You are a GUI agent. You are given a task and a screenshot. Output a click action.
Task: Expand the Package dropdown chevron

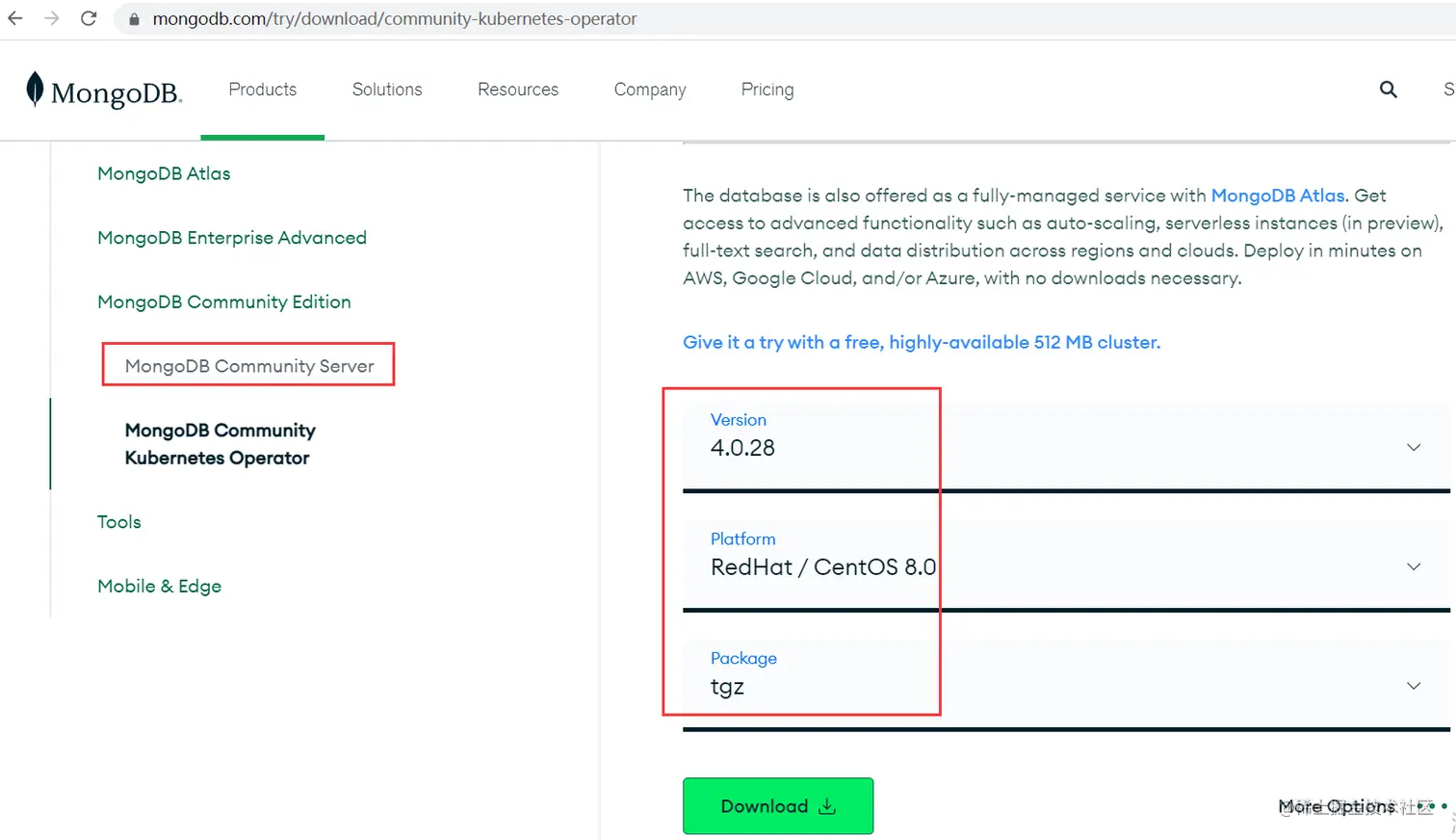pos(1414,686)
